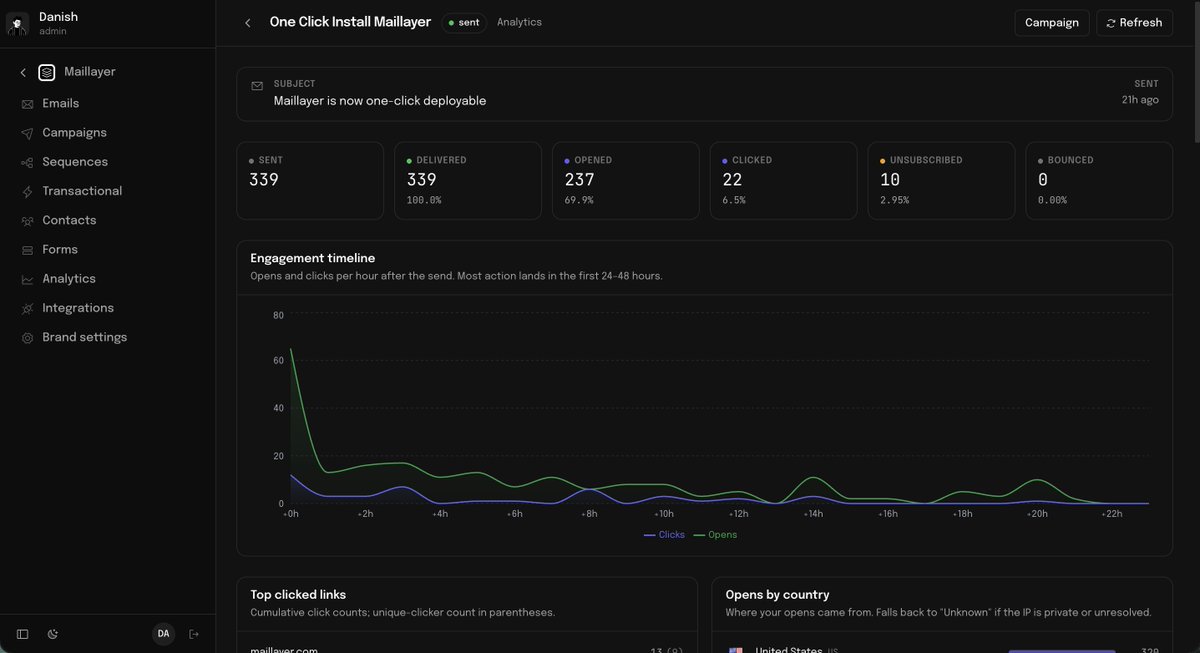Viewport: 1200px width, 653px height.
Task: Click the envelope icon next to Subject
Action: point(257,86)
